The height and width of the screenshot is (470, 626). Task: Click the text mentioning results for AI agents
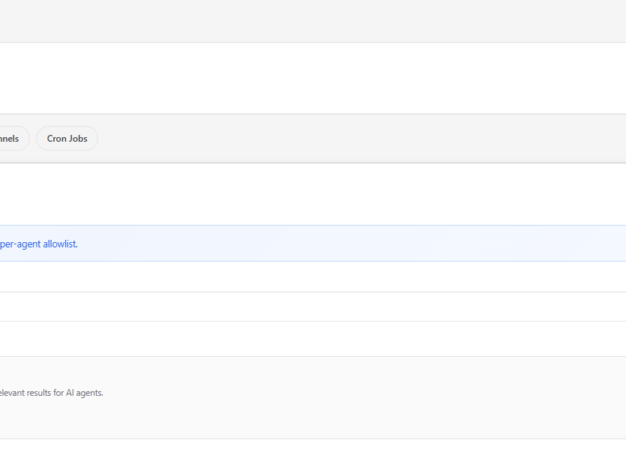(50, 393)
